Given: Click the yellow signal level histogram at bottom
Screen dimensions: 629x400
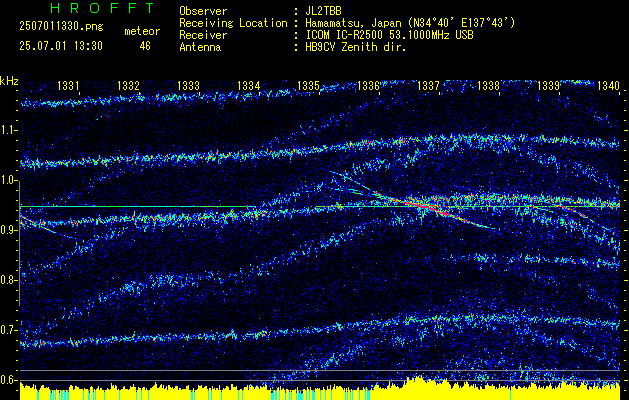Looking at the screenshot, I should coord(320,390).
